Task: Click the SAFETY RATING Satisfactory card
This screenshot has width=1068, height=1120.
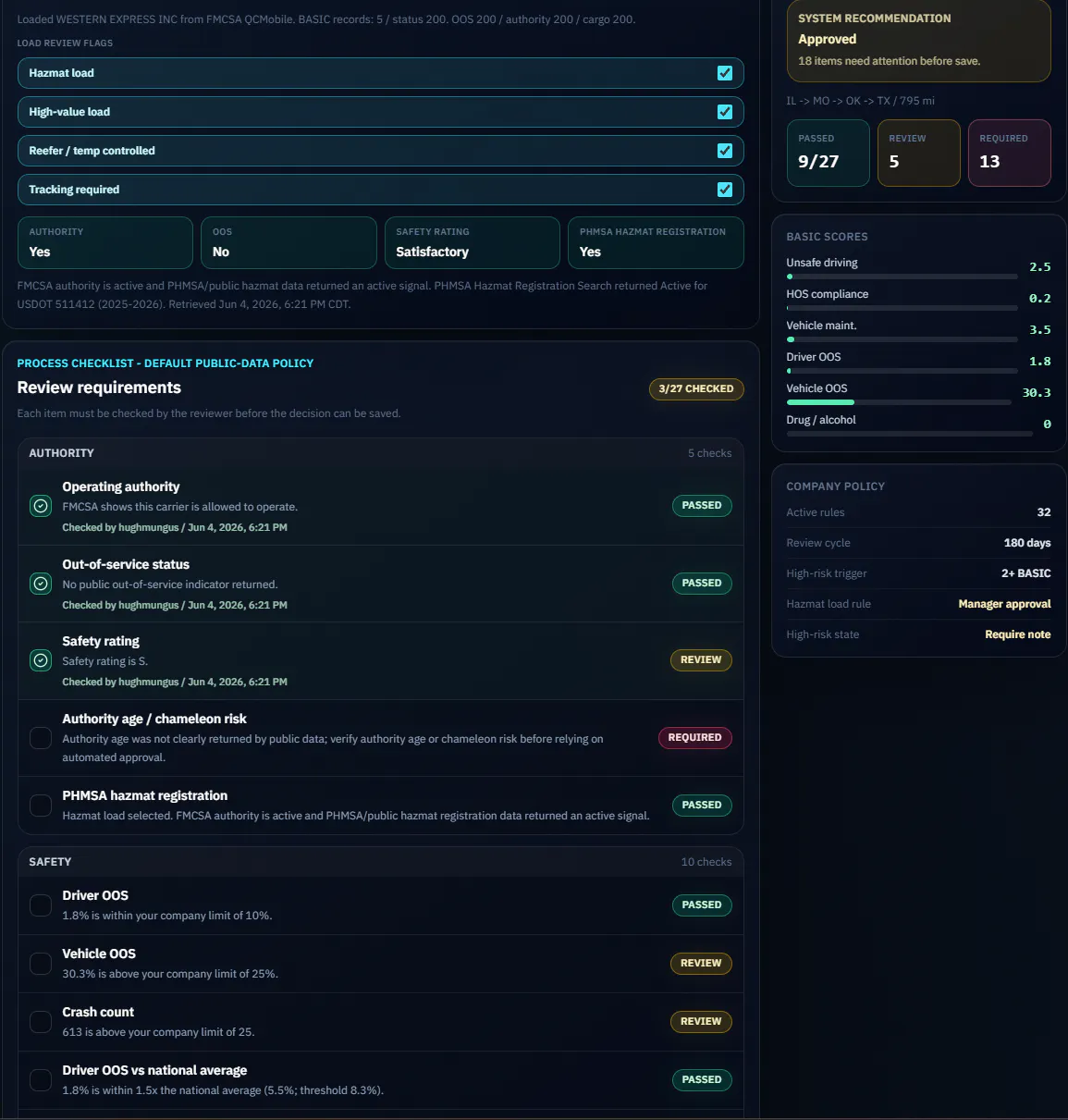Action: [473, 243]
